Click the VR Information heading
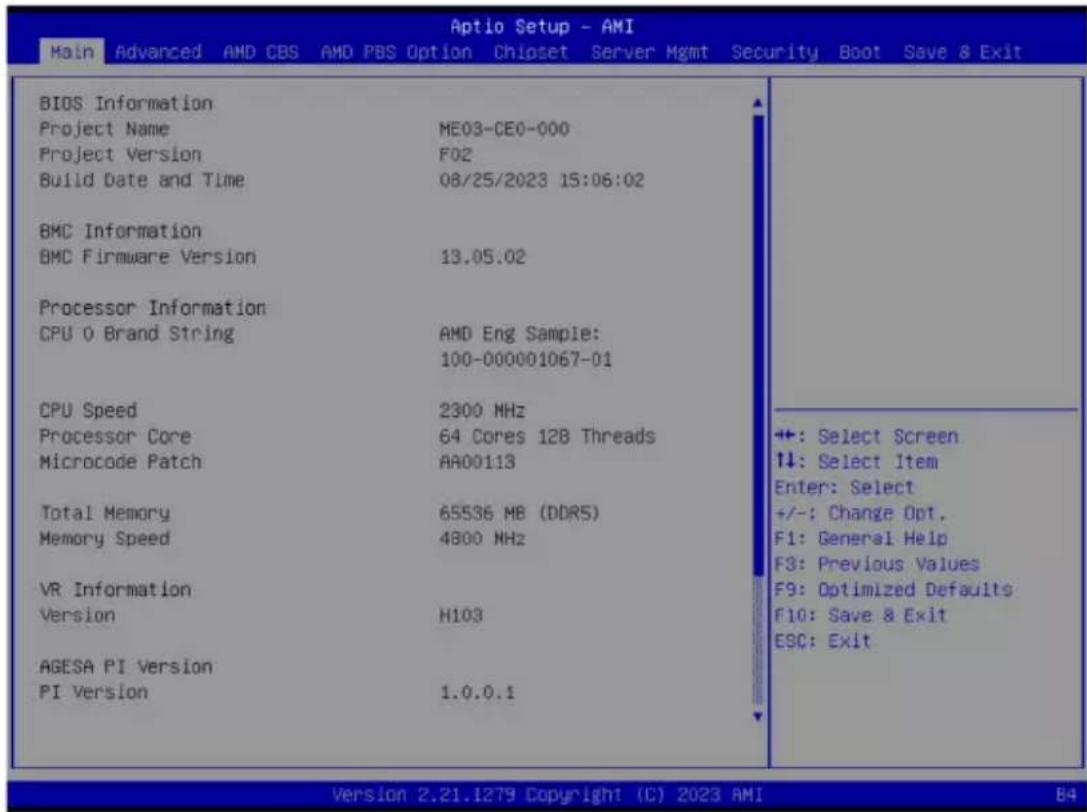The width and height of the screenshot is (1087, 812). click(114, 590)
